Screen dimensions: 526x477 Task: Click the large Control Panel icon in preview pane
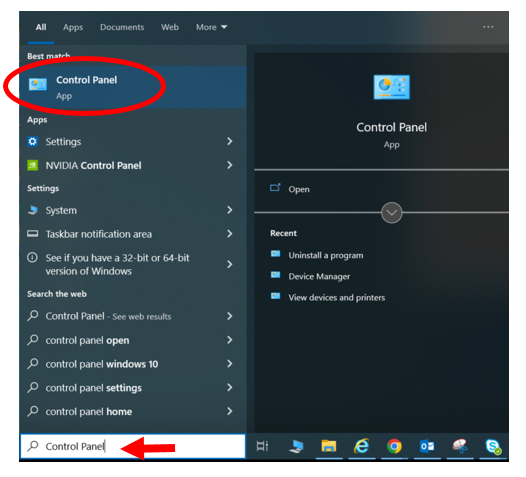click(x=391, y=87)
